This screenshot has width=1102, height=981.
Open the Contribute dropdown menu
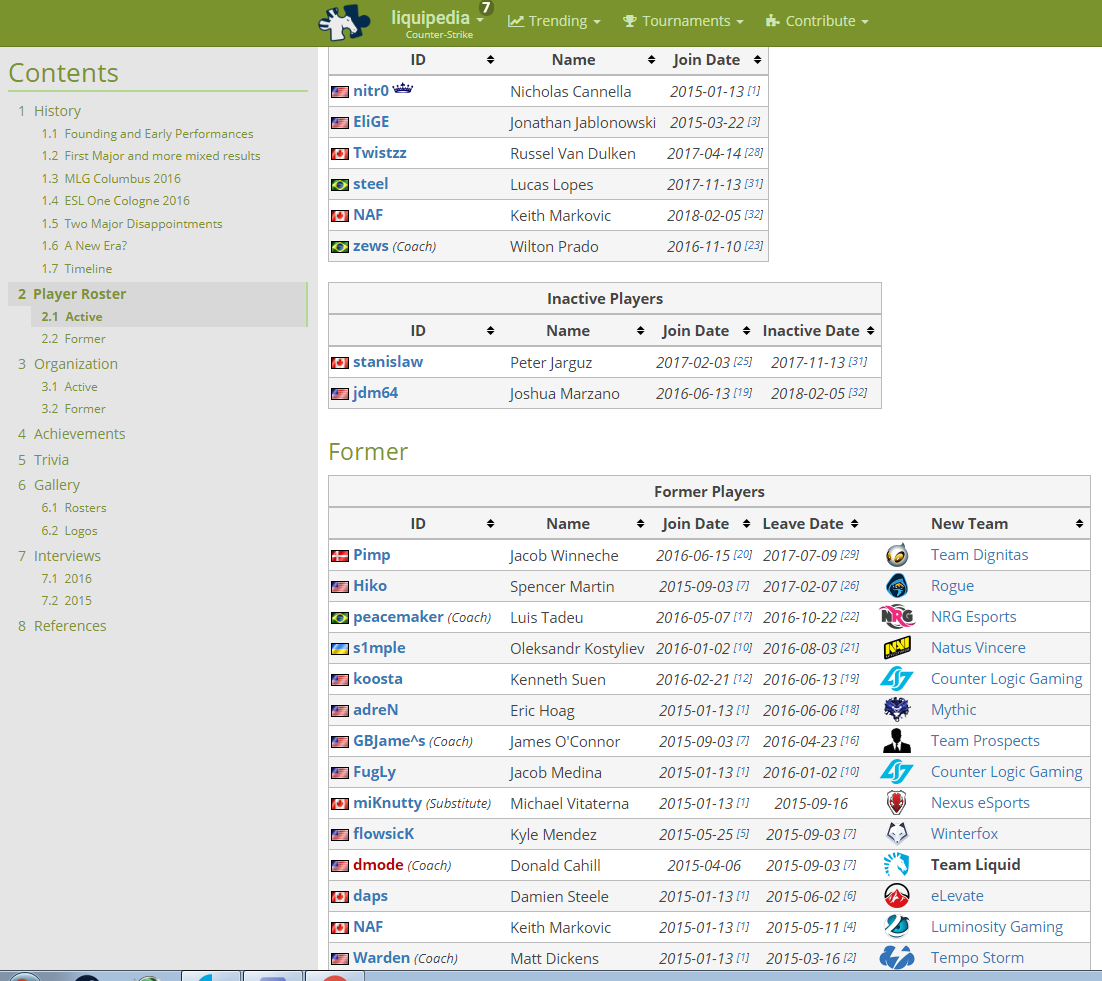[817, 21]
